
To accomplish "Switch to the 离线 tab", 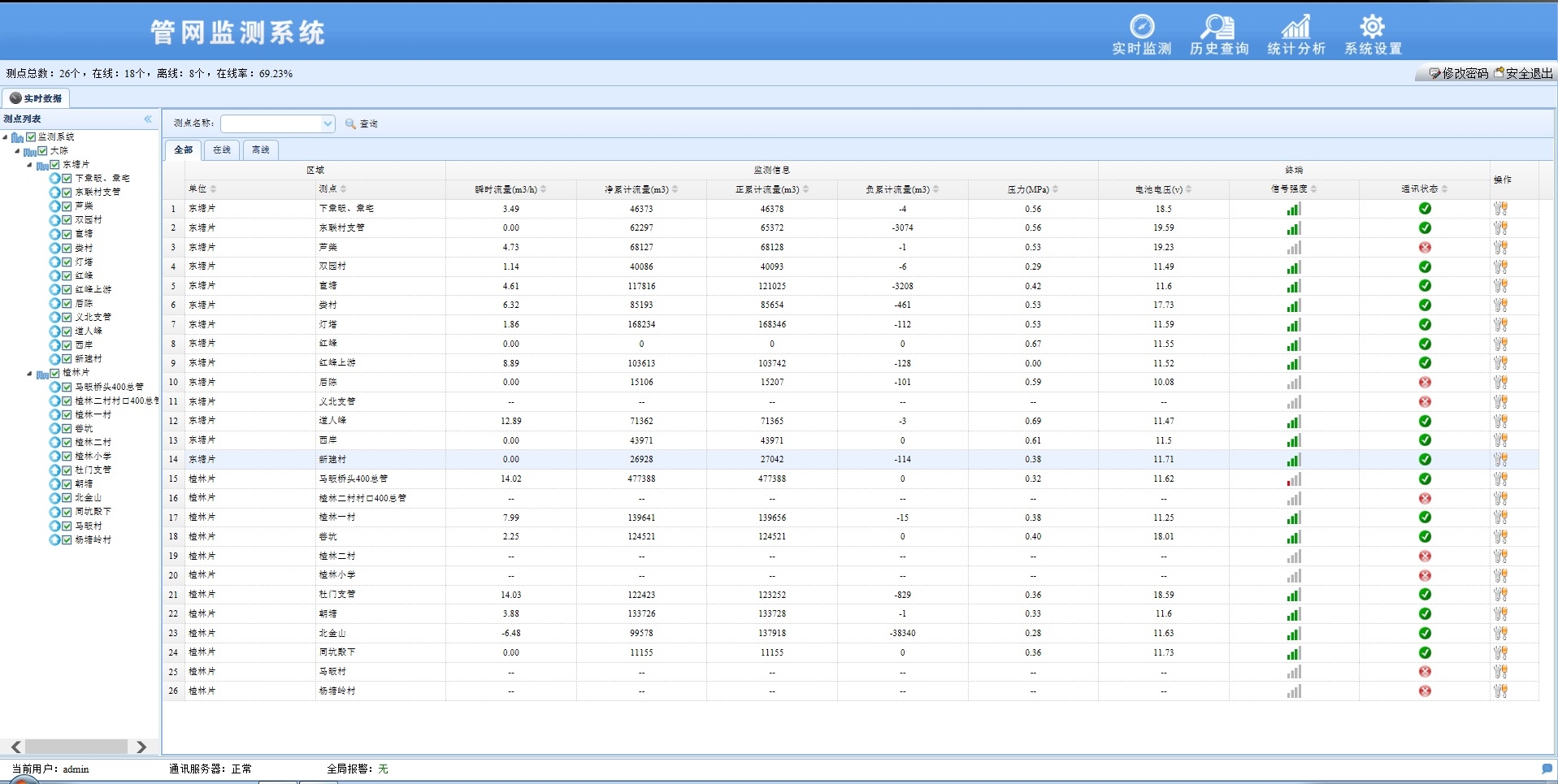I will pos(260,150).
